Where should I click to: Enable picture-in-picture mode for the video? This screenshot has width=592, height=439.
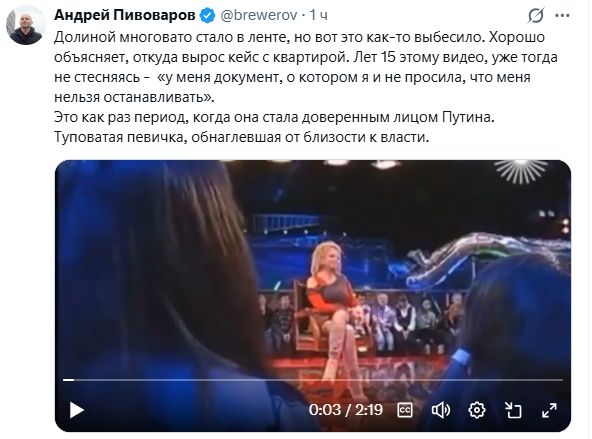coord(513,410)
